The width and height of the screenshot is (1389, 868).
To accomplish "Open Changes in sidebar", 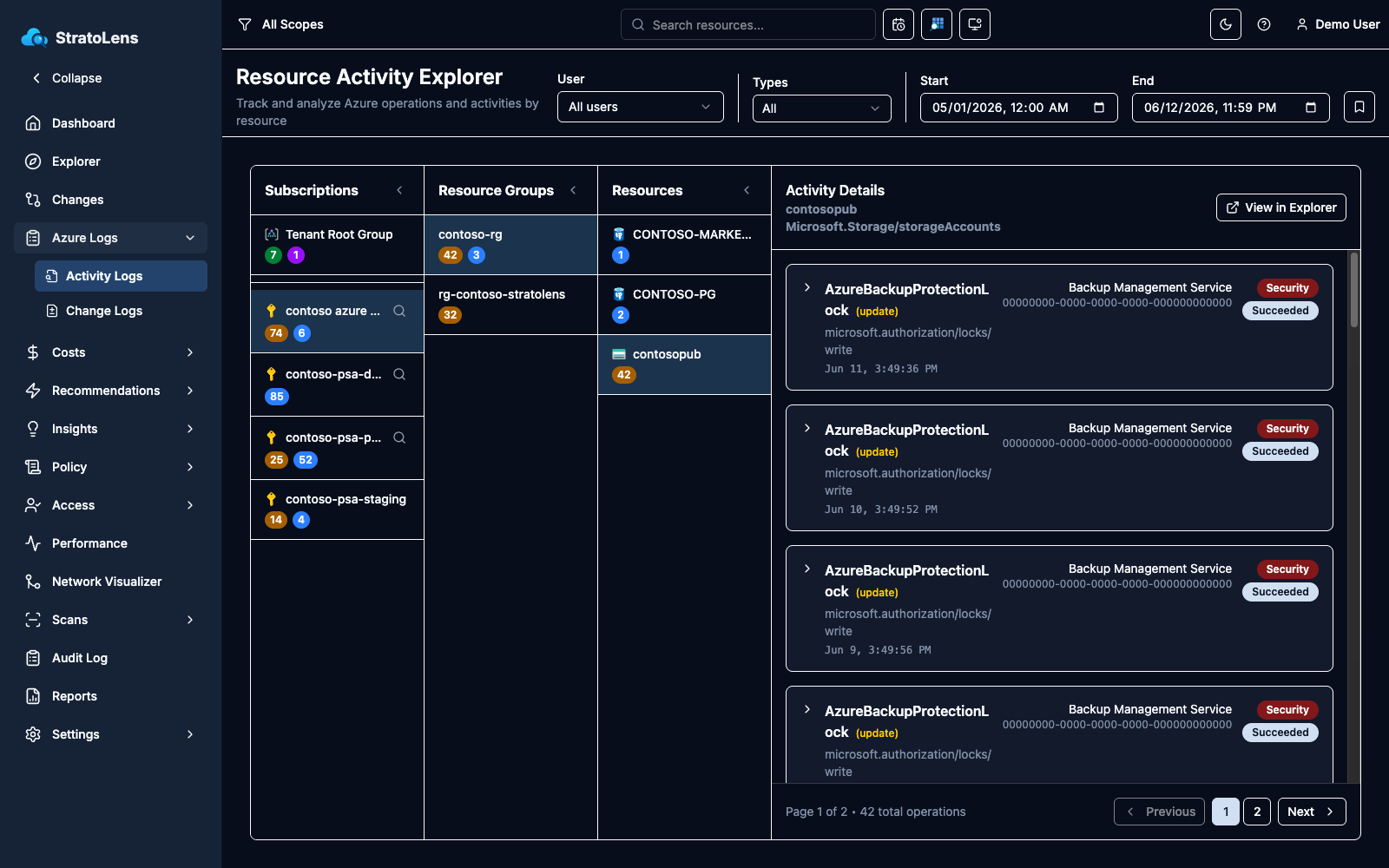I will pyautogui.click(x=111, y=200).
